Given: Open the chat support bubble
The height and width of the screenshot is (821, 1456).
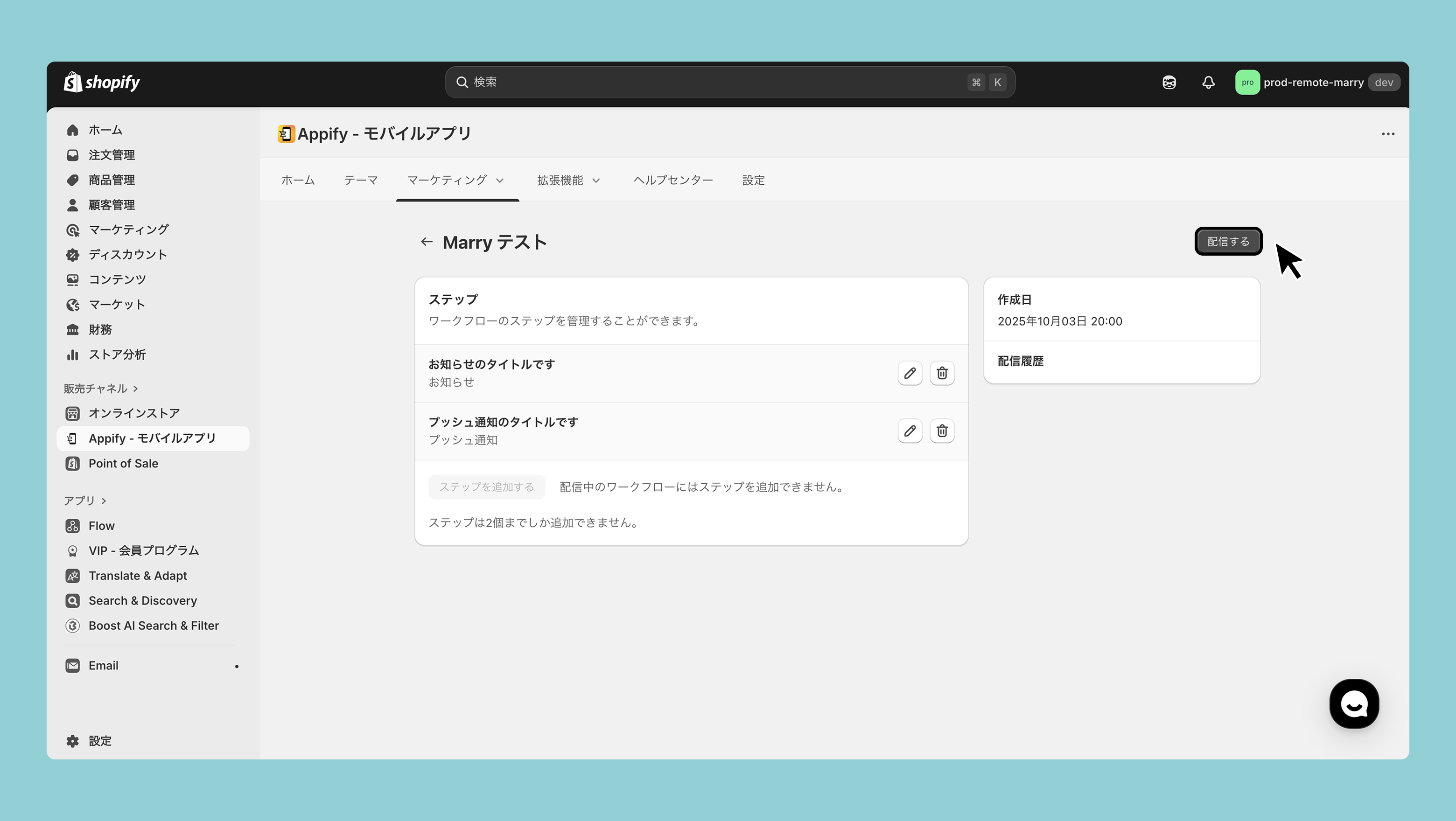Looking at the screenshot, I should coord(1354,703).
